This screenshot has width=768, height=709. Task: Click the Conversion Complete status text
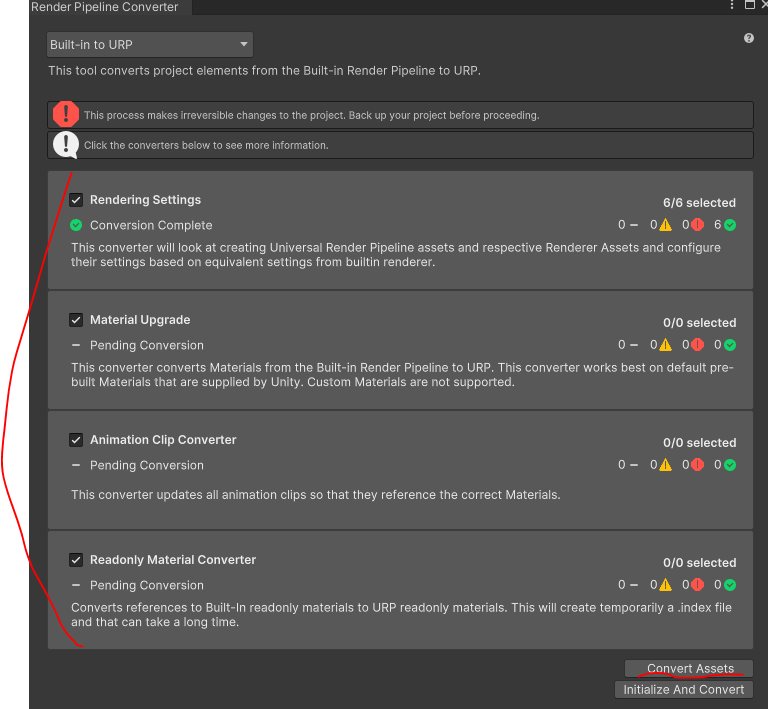(x=151, y=225)
